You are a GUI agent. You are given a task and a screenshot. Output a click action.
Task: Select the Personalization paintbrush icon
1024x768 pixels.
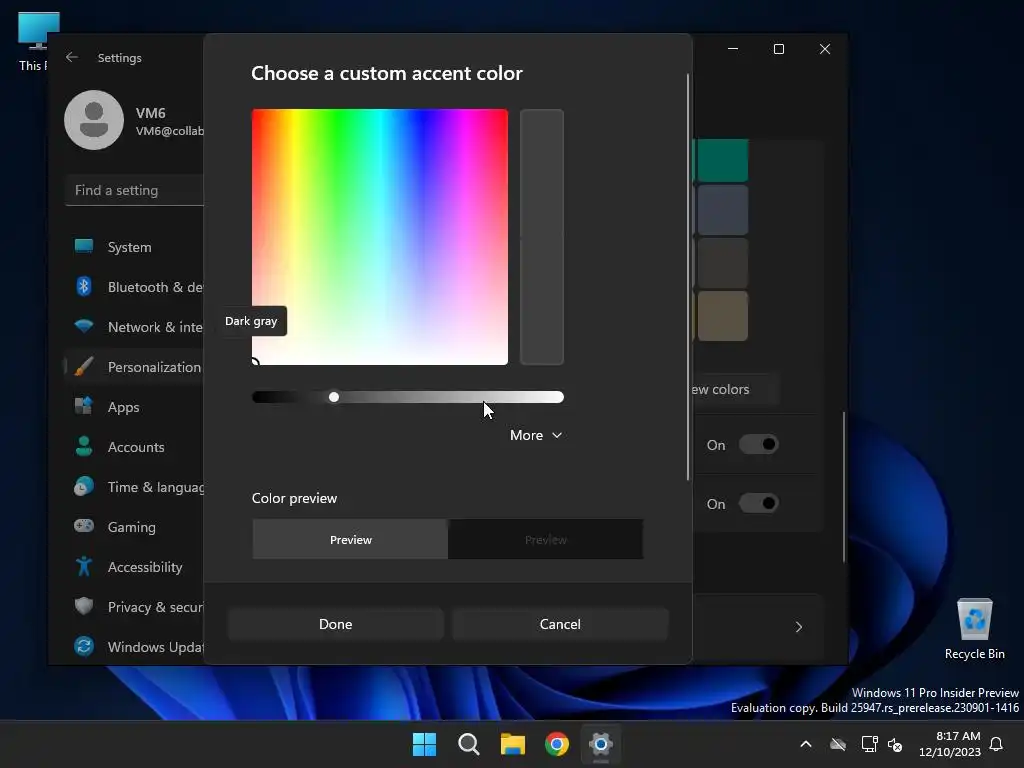point(84,366)
